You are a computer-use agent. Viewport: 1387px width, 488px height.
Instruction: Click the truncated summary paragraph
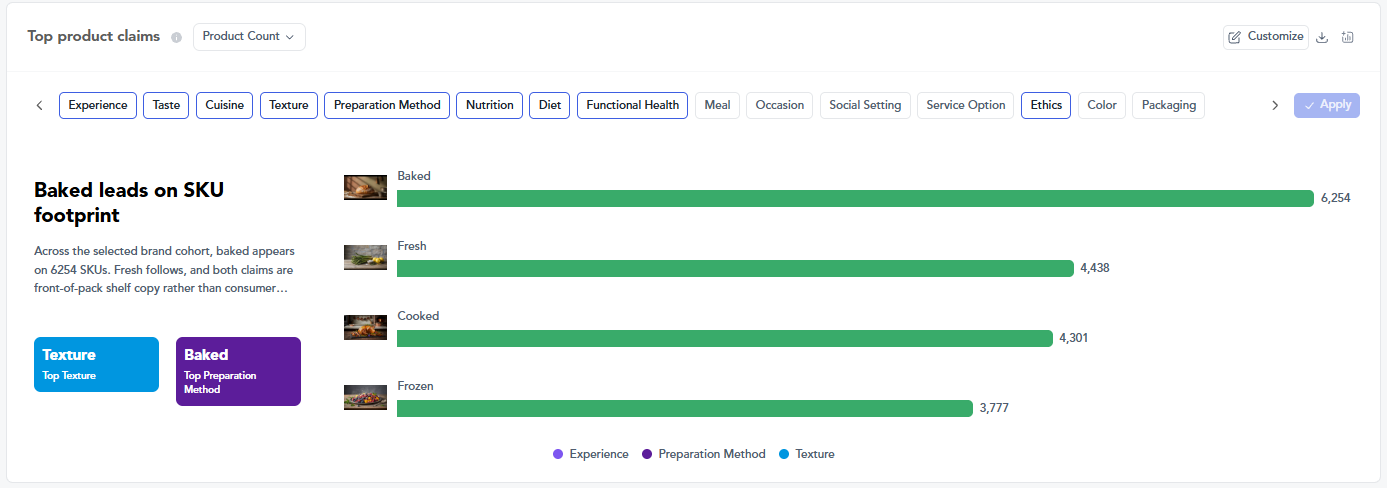coord(165,270)
